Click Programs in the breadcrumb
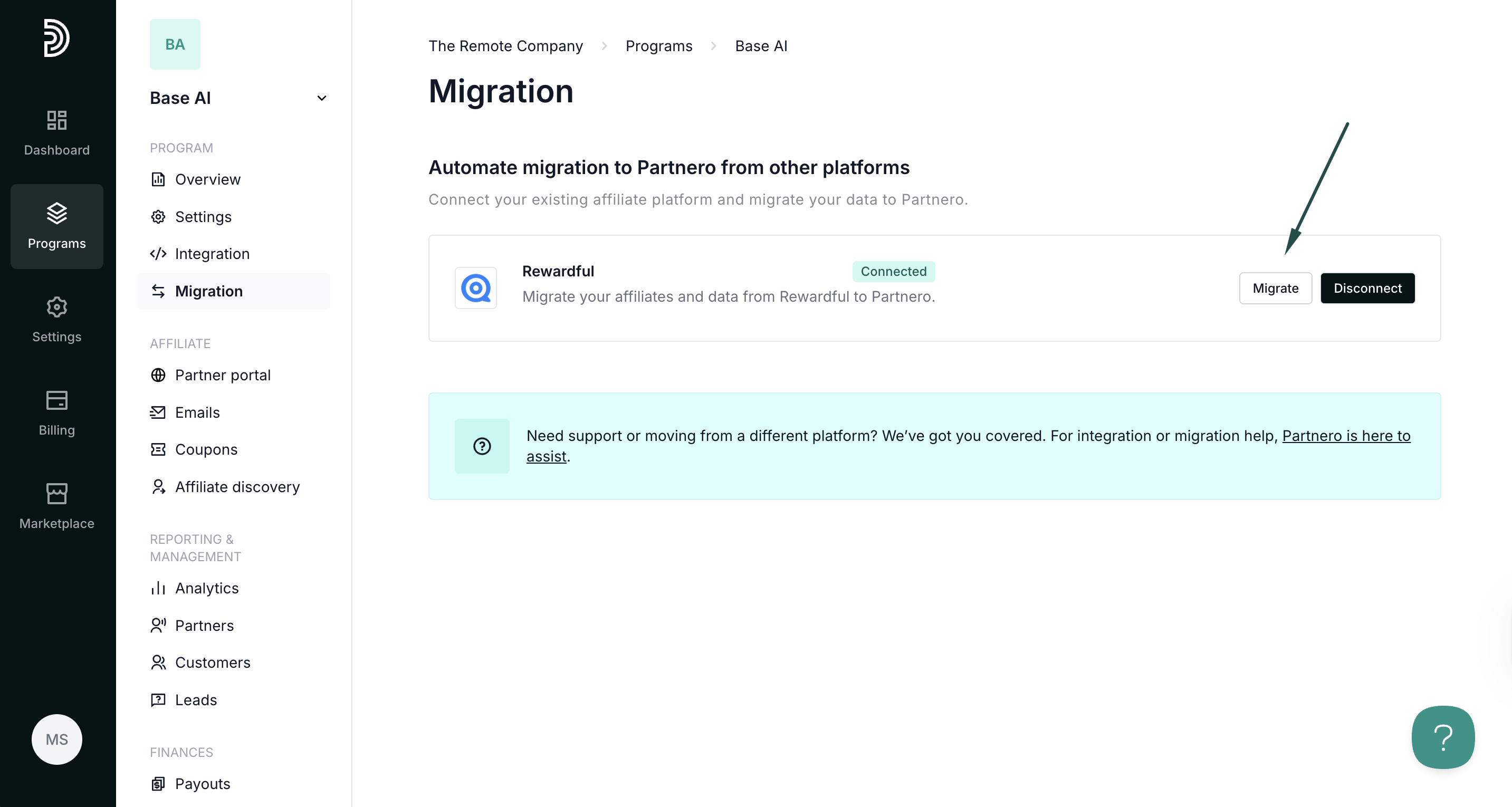Screen dimensions: 1512x807 658,46
